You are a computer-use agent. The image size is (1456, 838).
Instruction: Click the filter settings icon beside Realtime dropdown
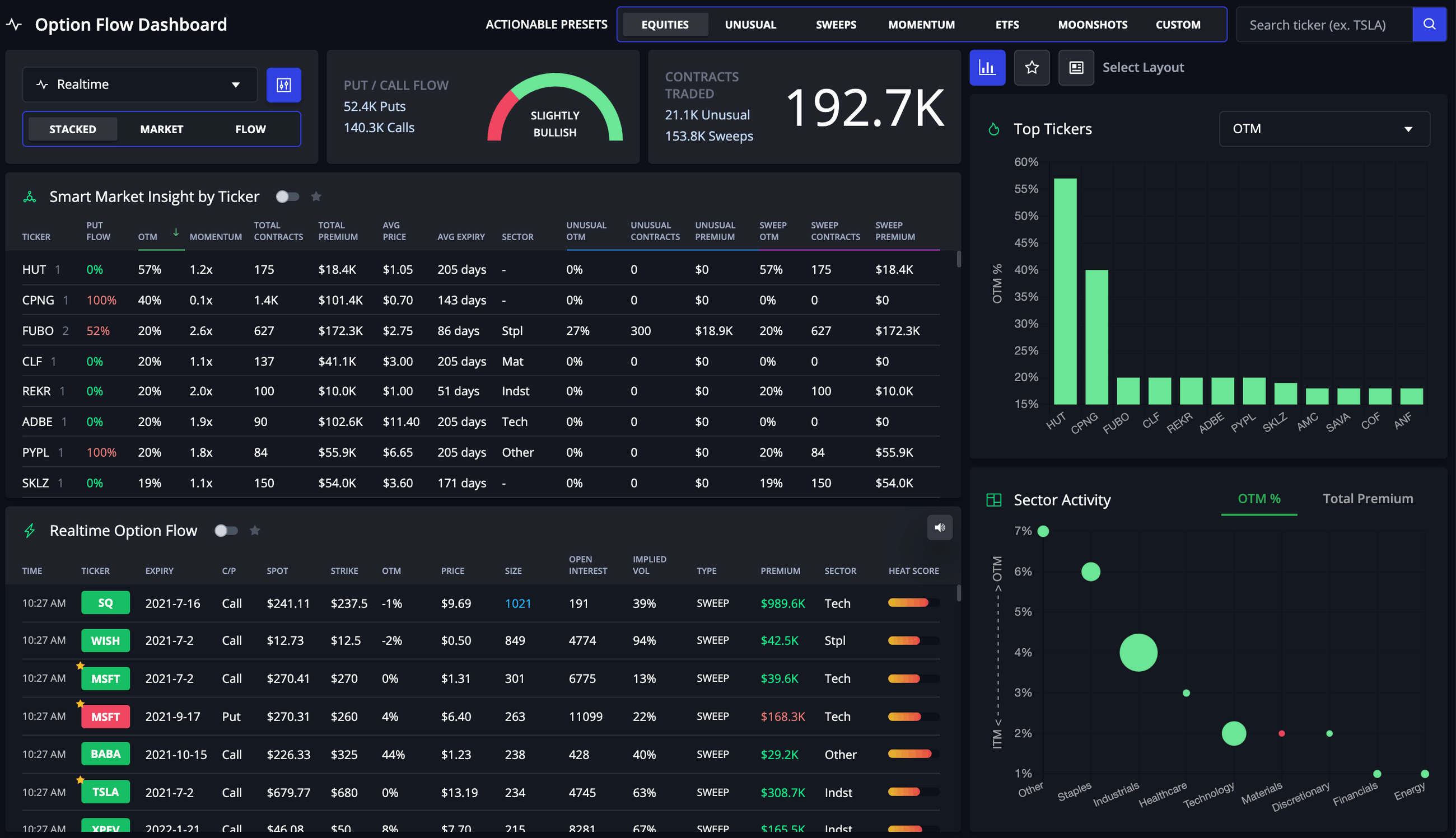point(284,84)
